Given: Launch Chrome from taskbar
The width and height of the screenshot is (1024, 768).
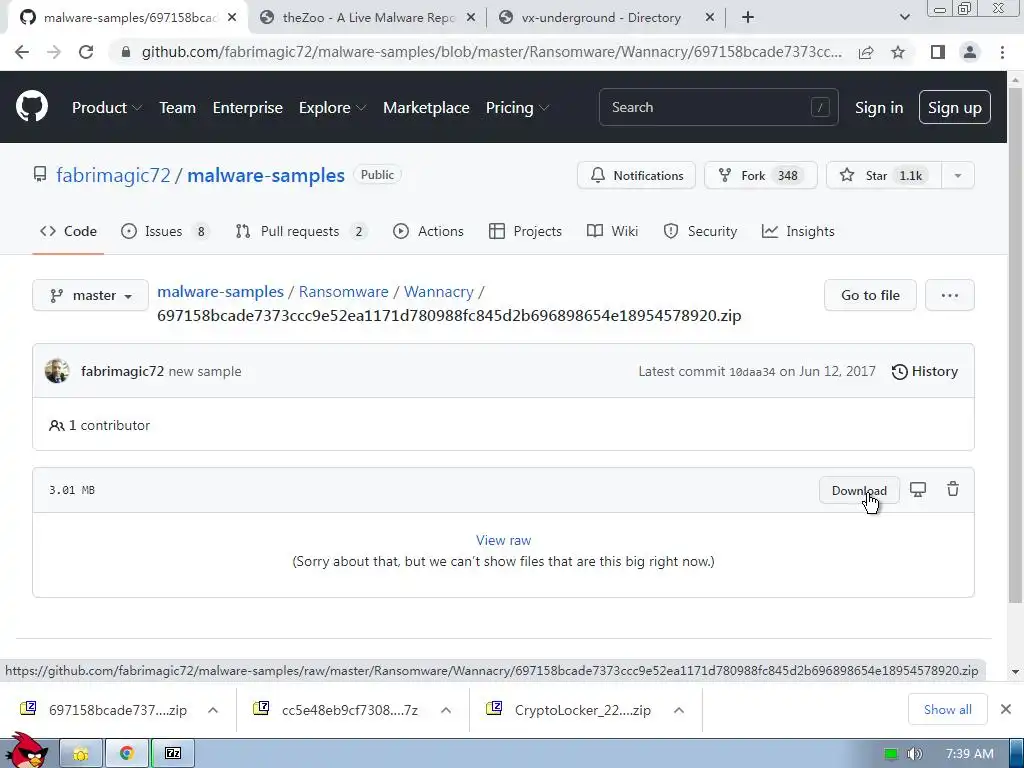Looking at the screenshot, I should [x=127, y=753].
